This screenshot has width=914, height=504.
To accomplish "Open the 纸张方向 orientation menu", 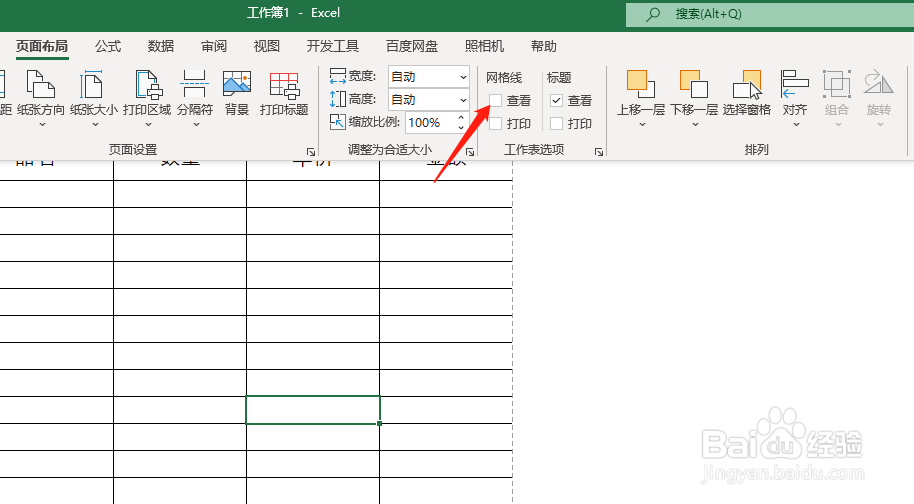I will [x=41, y=98].
